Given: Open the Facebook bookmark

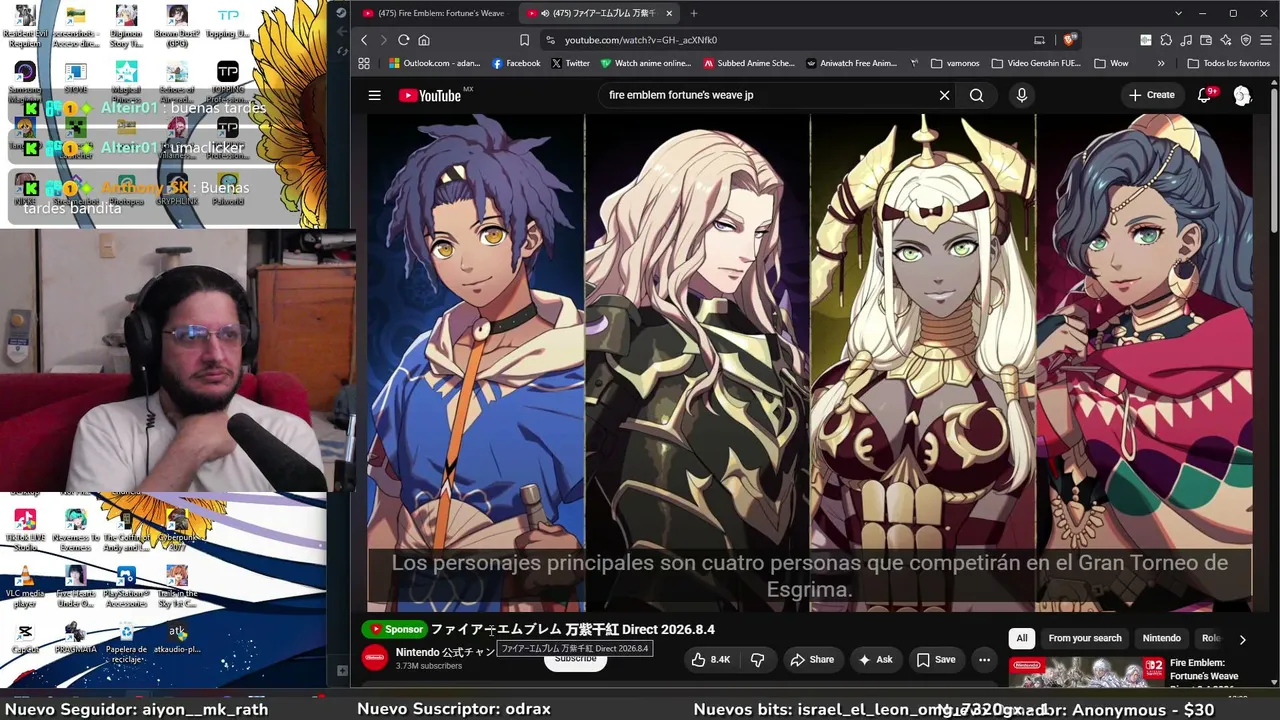Looking at the screenshot, I should coord(516,63).
